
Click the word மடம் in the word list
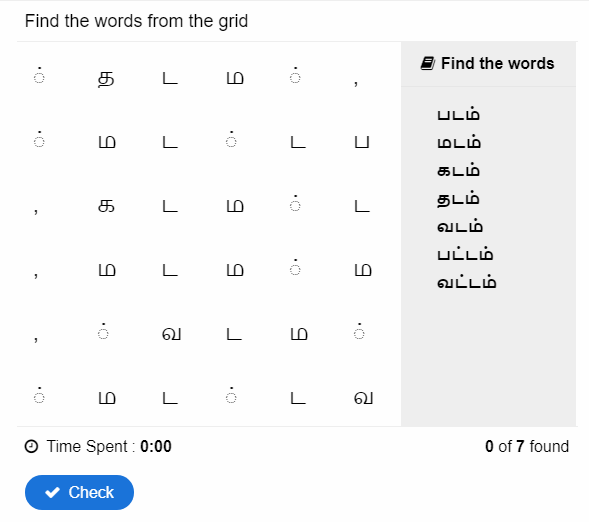pos(459,142)
